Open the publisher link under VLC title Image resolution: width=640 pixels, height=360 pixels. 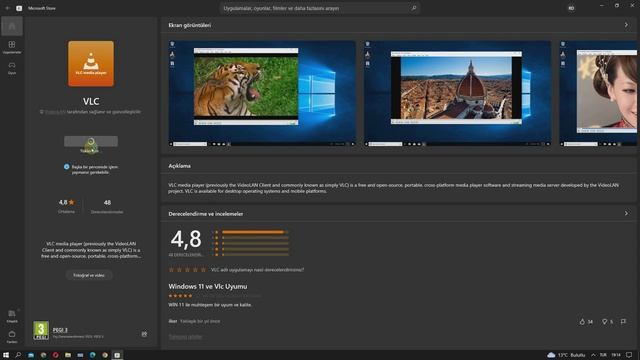click(x=55, y=112)
